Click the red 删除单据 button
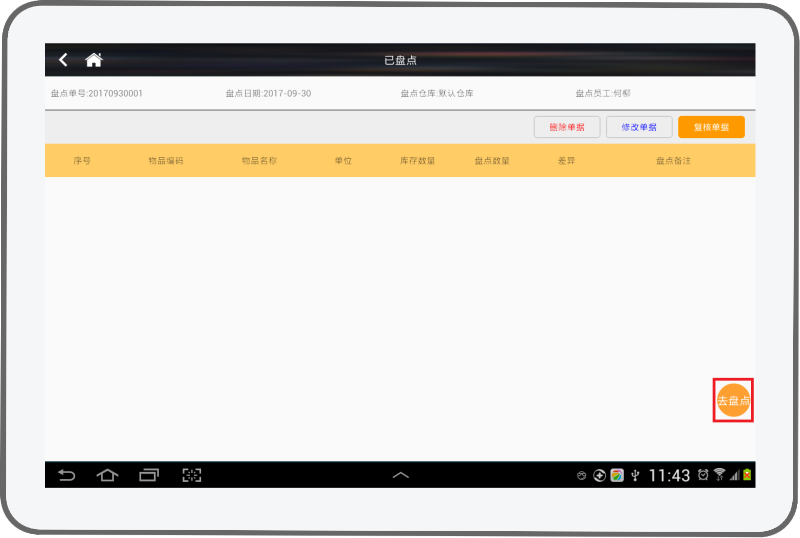 coord(567,127)
